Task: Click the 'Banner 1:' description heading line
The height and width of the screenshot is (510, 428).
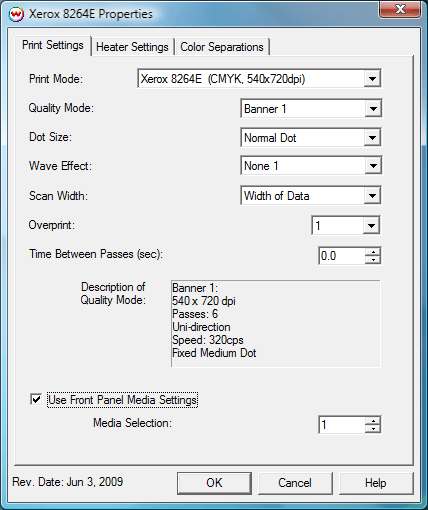Action: click(x=195, y=288)
